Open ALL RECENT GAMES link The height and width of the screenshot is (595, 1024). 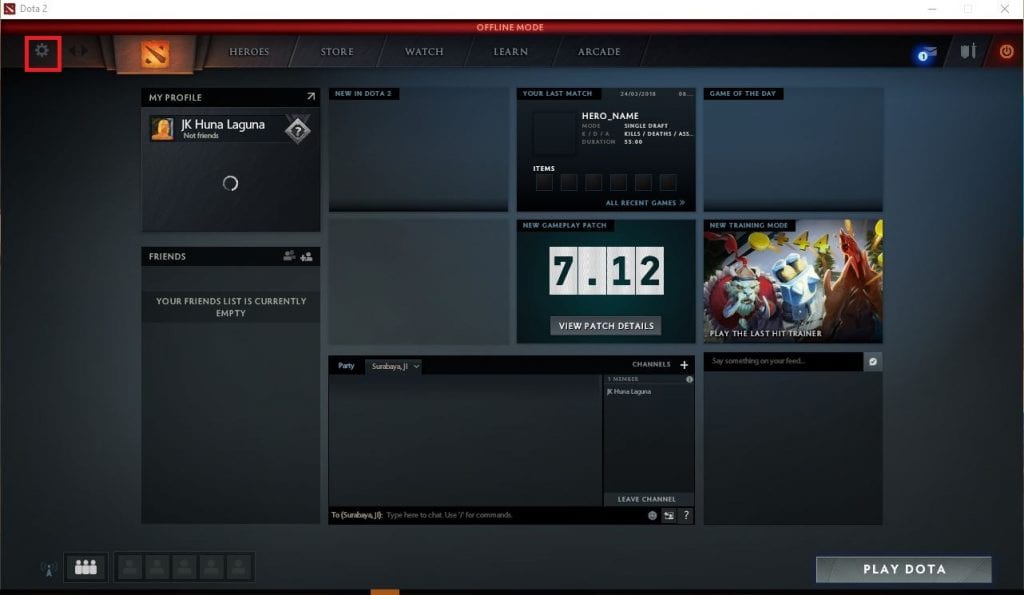645,202
